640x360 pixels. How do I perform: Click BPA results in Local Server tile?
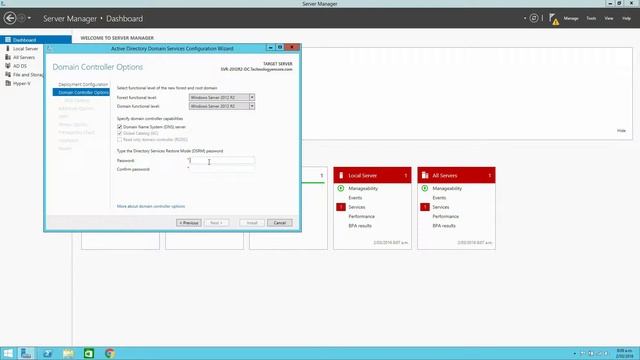click(360, 226)
